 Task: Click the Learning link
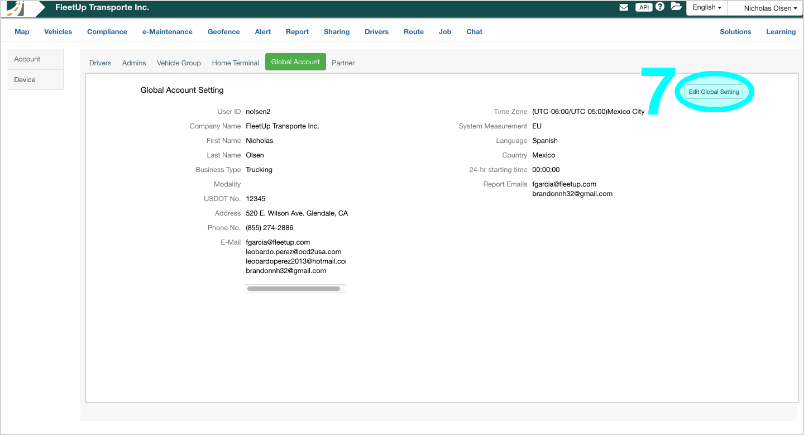pos(781,32)
